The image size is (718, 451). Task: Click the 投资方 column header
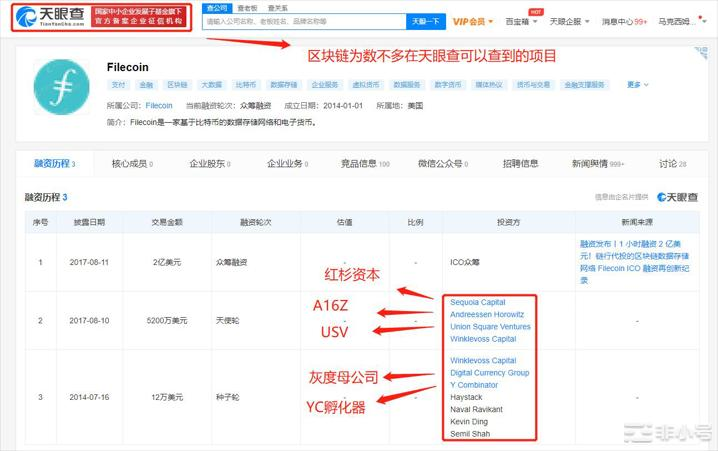pyautogui.click(x=508, y=222)
